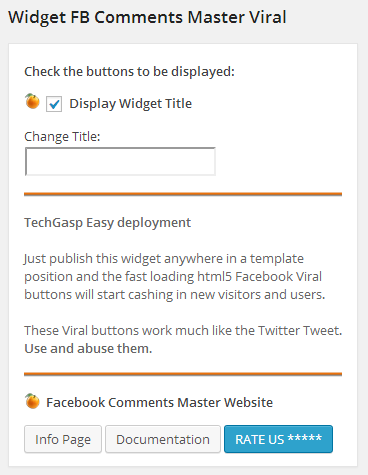Click the orange icon beside Display Widget Title
The height and width of the screenshot is (475, 368).
point(32,101)
